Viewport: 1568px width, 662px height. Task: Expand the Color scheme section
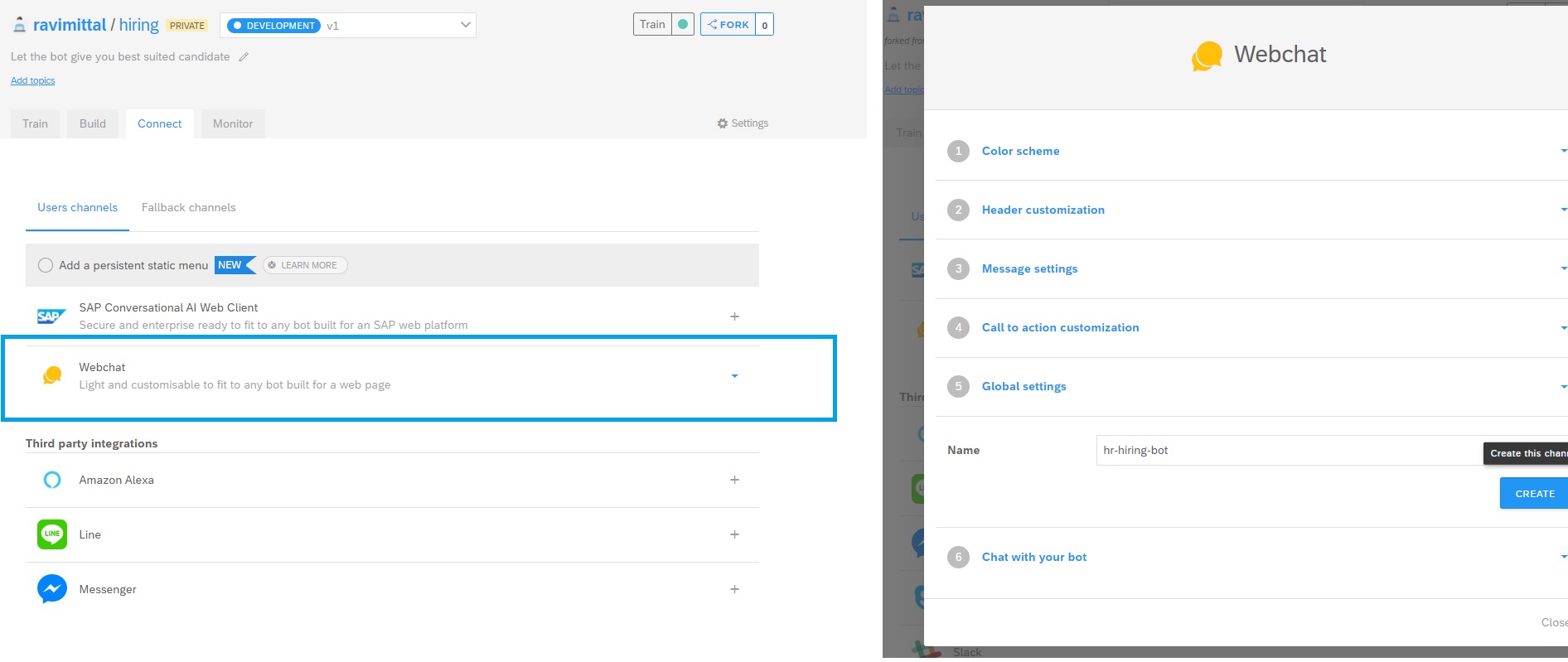1020,151
